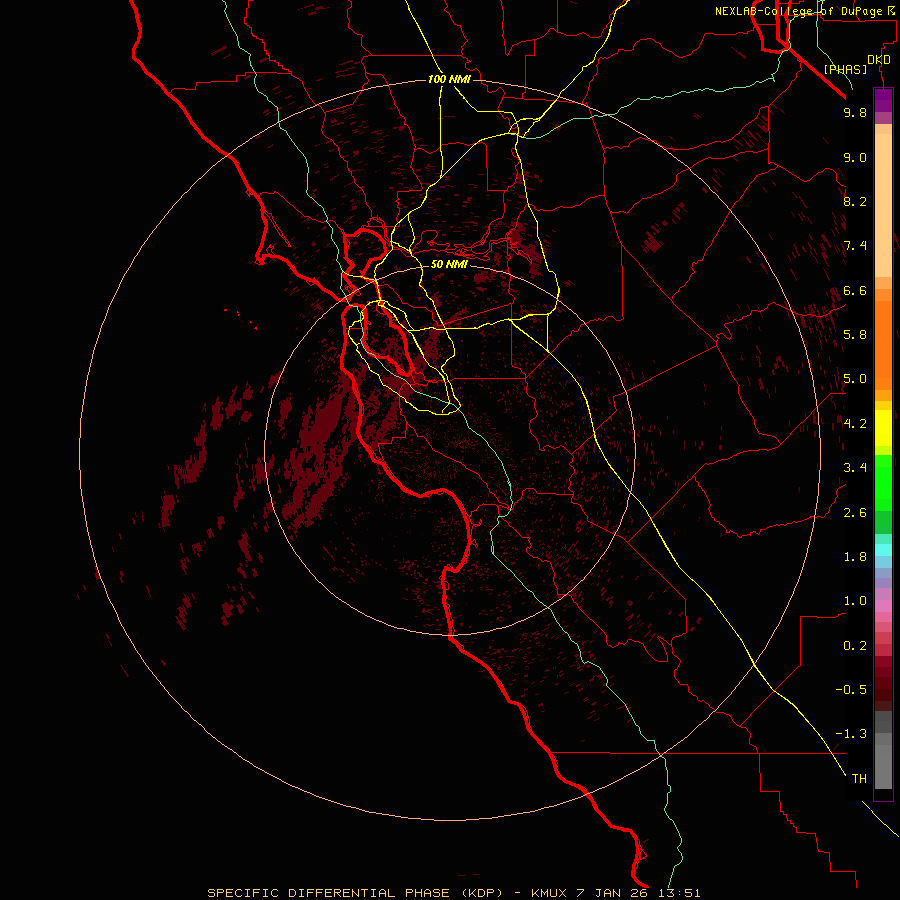900x900 pixels.
Task: Click the 3.4 scale value
Action: tap(855, 468)
